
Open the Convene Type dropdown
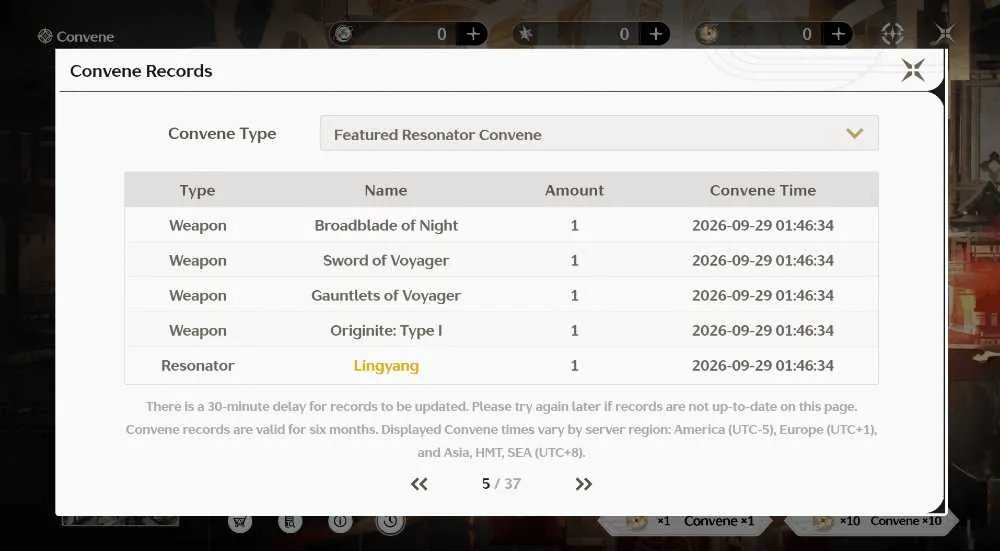[599, 133]
